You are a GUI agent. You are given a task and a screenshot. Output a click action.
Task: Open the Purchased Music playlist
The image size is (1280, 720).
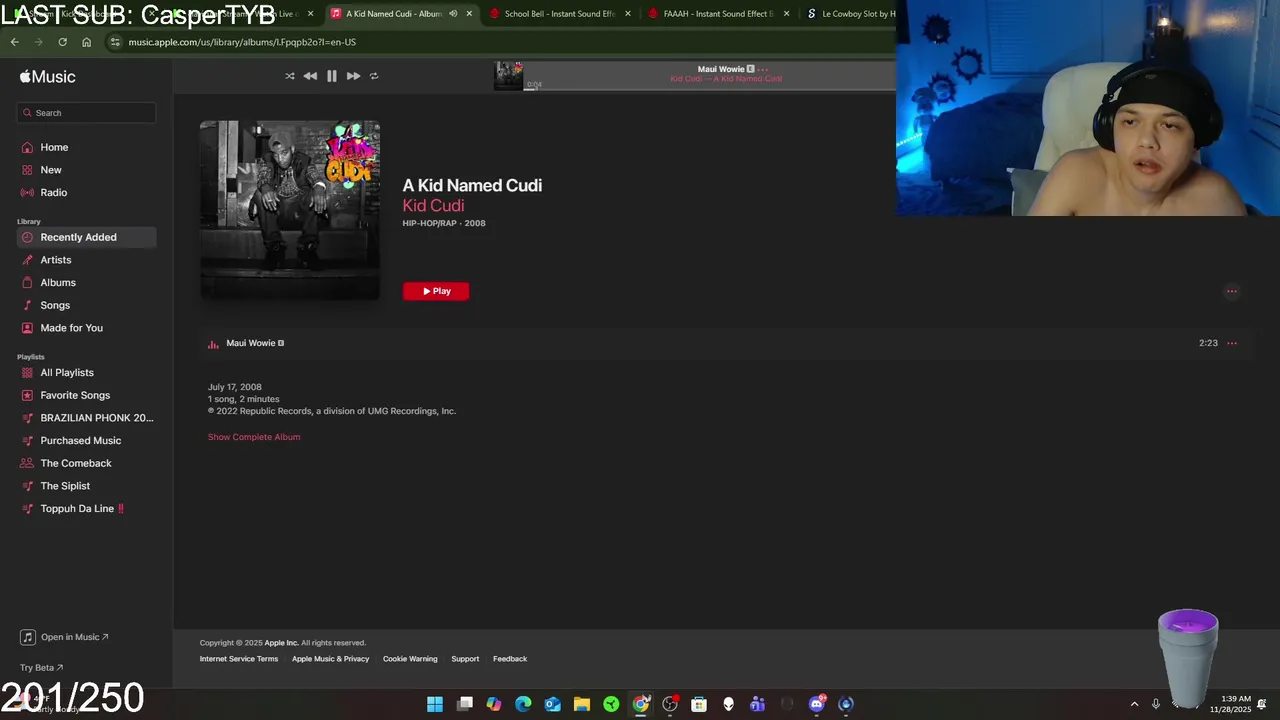[80, 441]
